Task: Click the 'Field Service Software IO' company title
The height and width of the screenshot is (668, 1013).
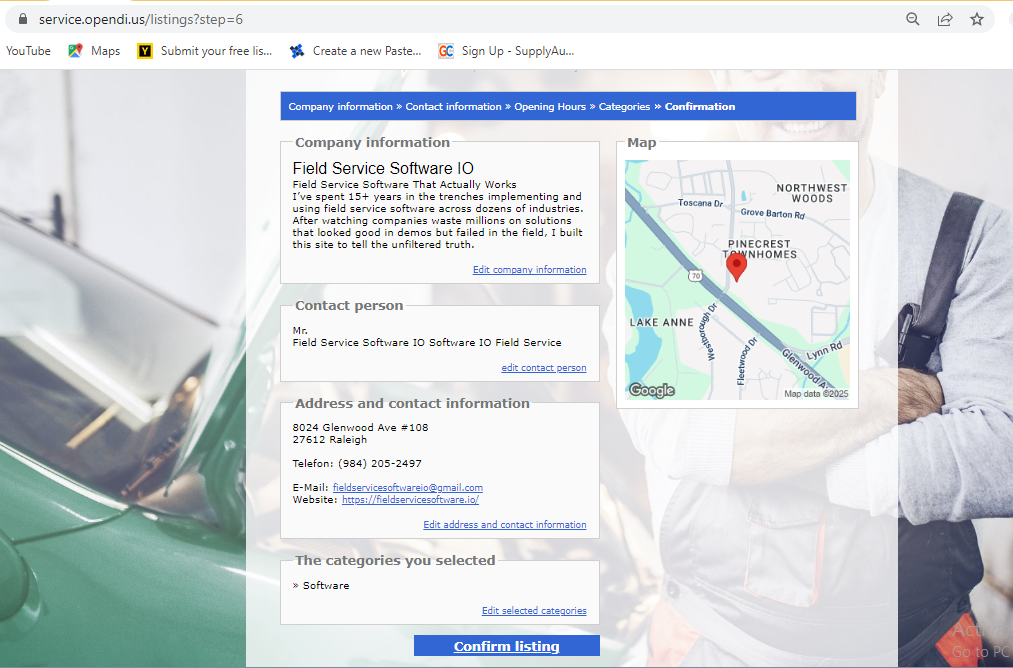Action: [383, 169]
